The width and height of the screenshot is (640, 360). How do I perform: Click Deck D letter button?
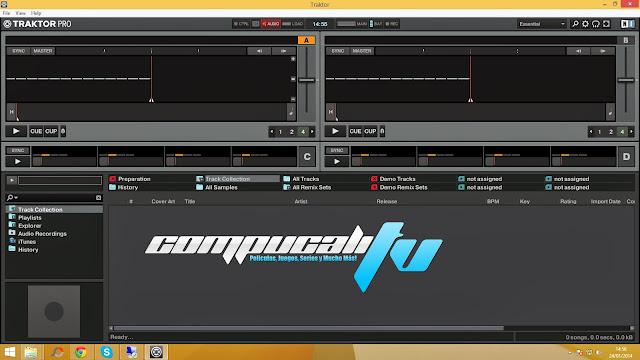[627, 157]
